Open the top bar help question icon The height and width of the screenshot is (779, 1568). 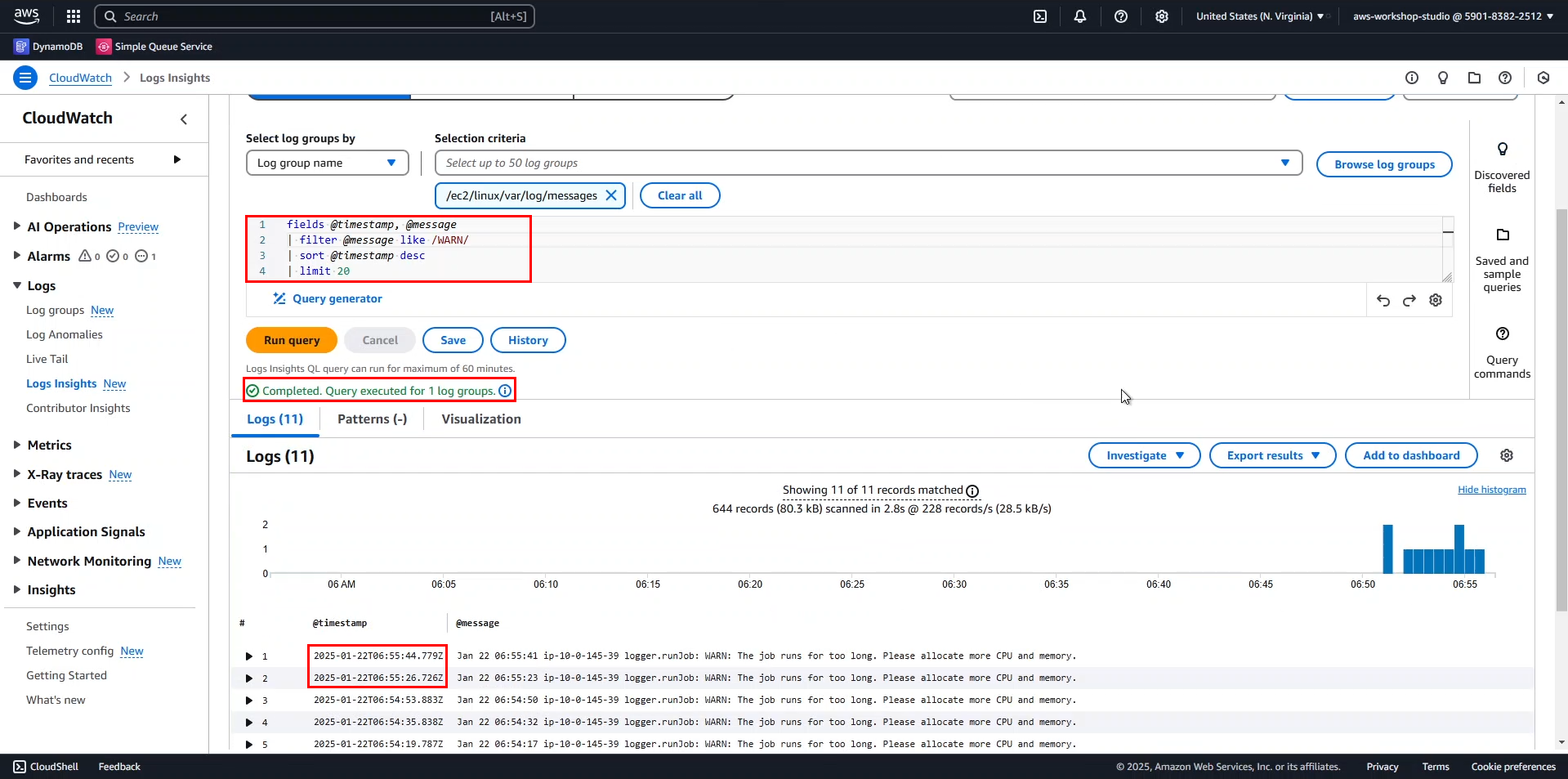point(1121,16)
